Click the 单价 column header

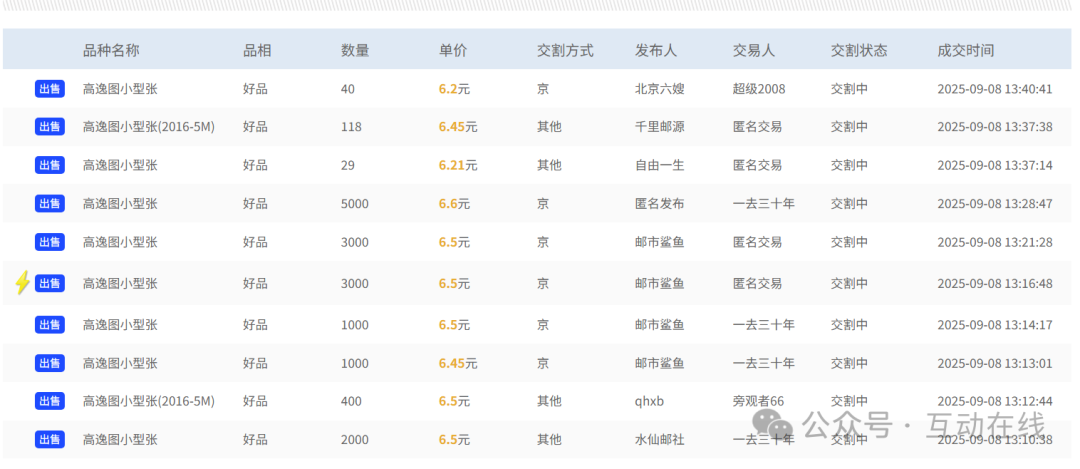(453, 50)
